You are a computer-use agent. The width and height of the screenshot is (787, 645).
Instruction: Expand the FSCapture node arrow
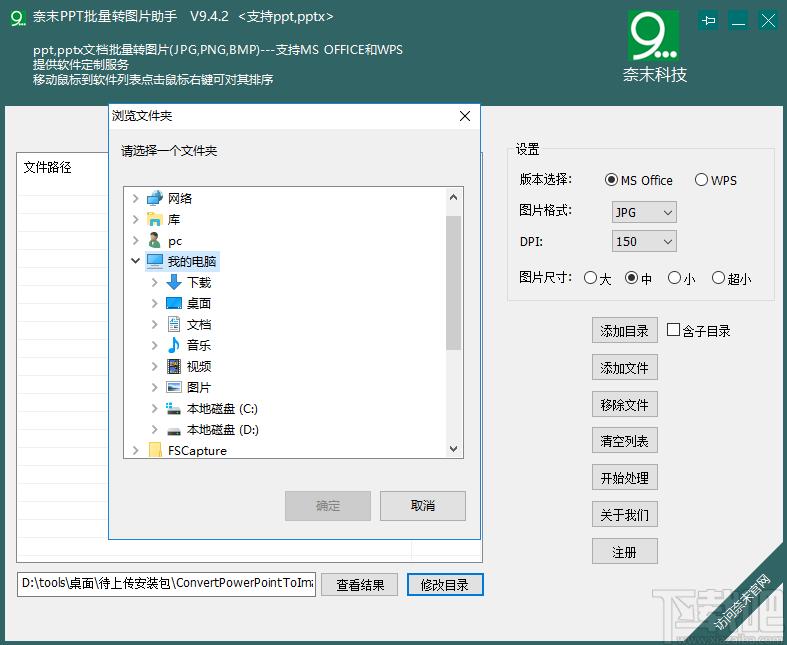(x=135, y=451)
